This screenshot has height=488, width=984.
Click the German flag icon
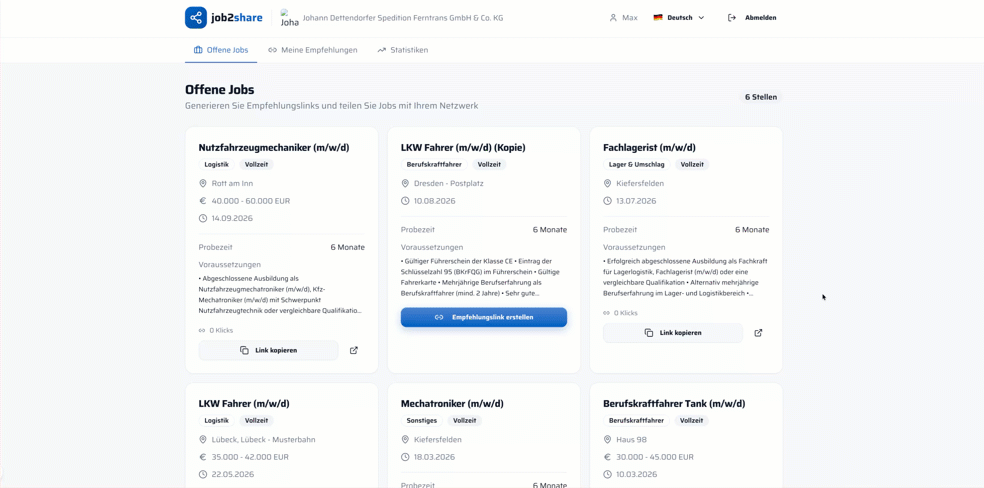pos(658,18)
